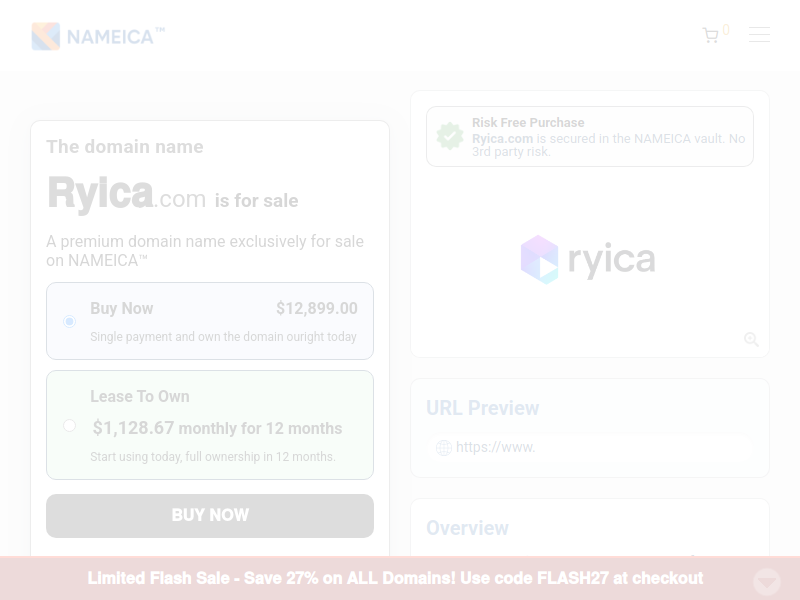Click the https://www. URL preview field
This screenshot has width=800, height=600.
[590, 447]
